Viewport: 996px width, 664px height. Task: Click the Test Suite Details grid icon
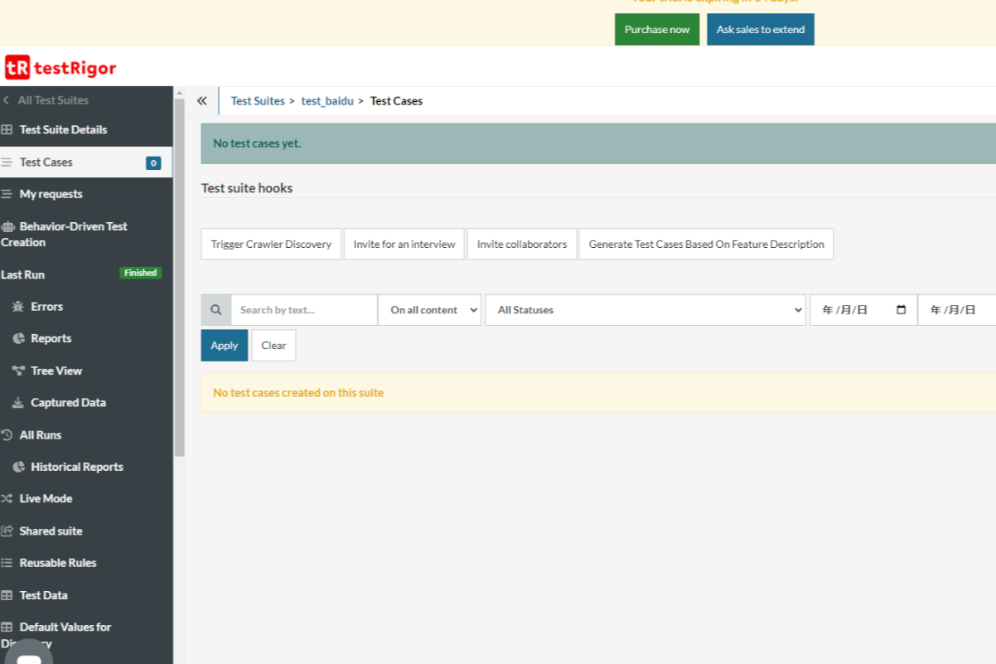coord(7,130)
